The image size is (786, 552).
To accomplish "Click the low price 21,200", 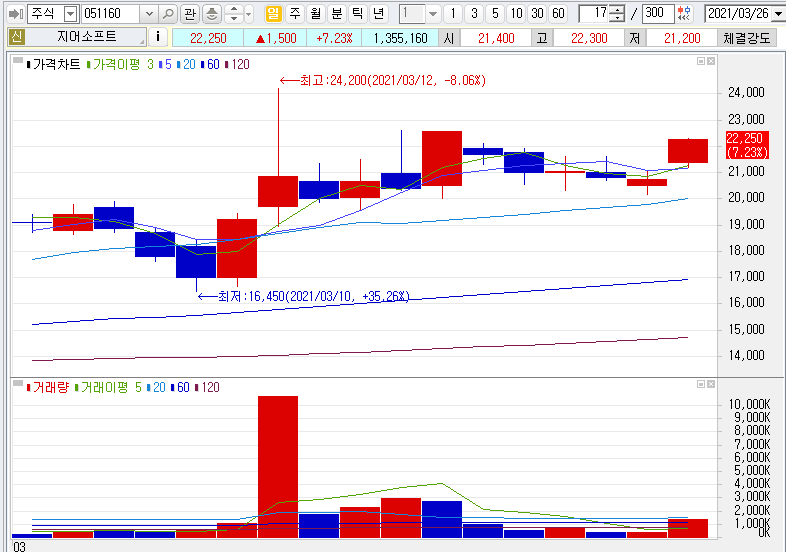I will [x=682, y=38].
